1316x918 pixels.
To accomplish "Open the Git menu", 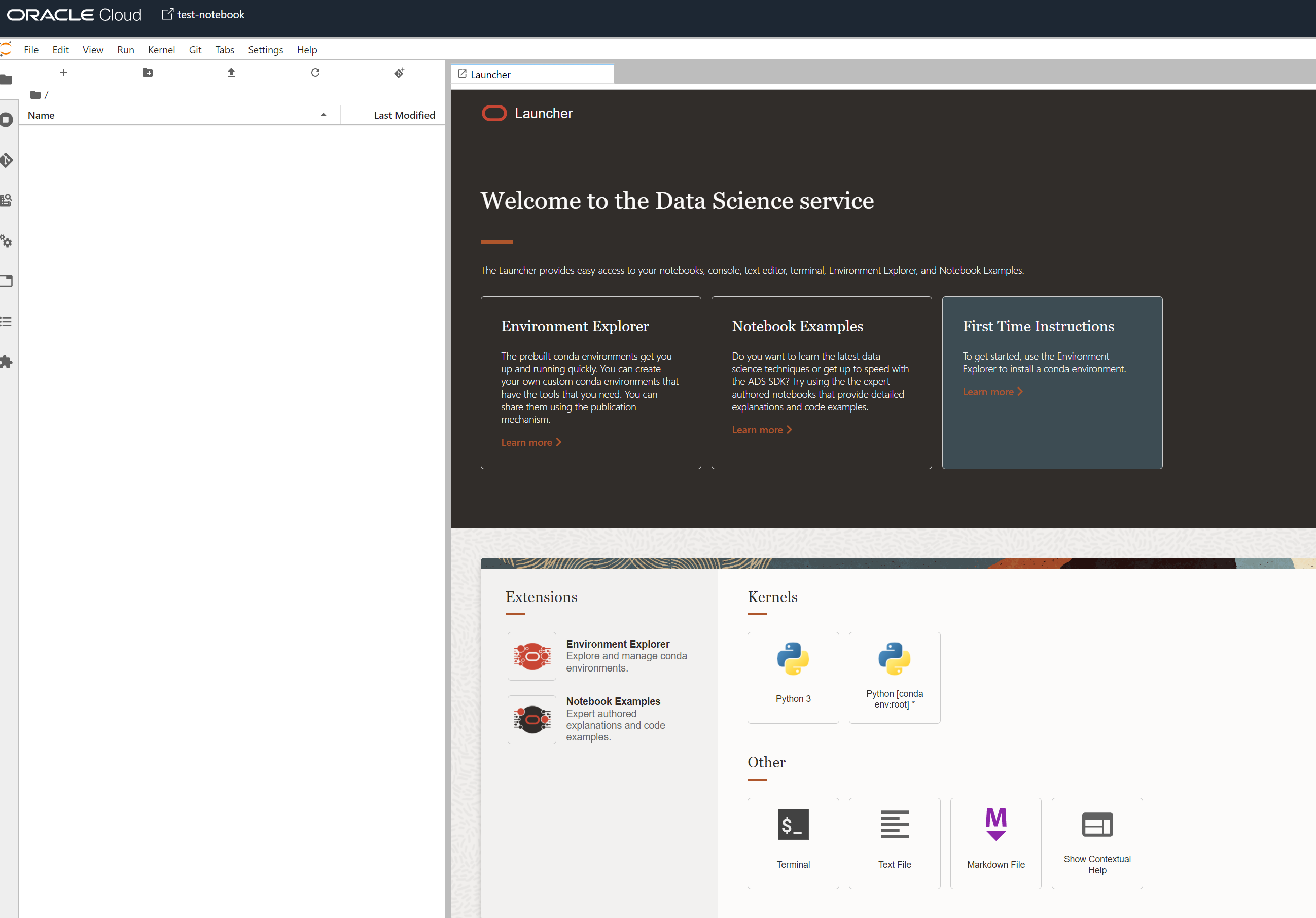I will (x=195, y=50).
